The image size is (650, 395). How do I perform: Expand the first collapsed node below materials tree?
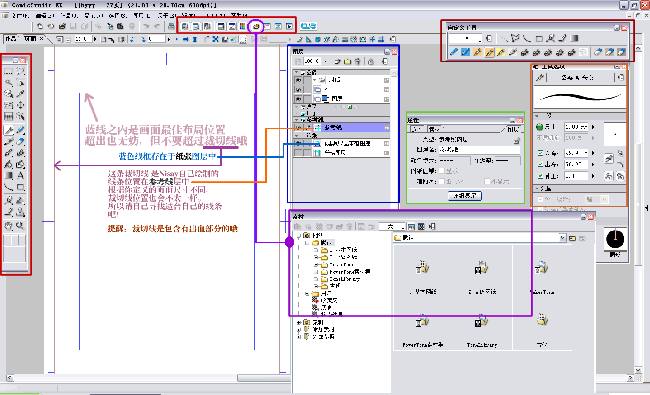point(299,322)
